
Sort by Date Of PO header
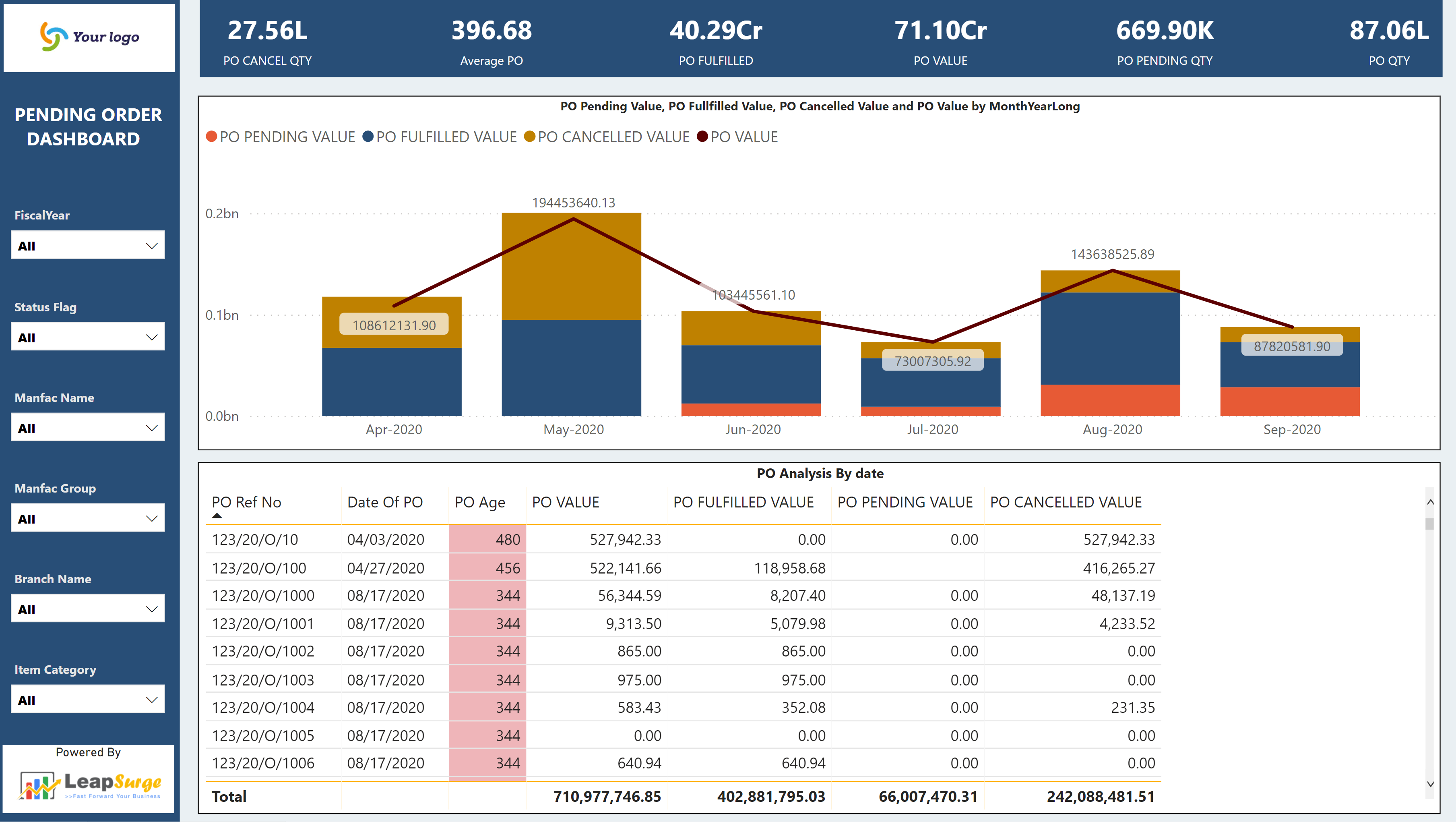(x=385, y=502)
